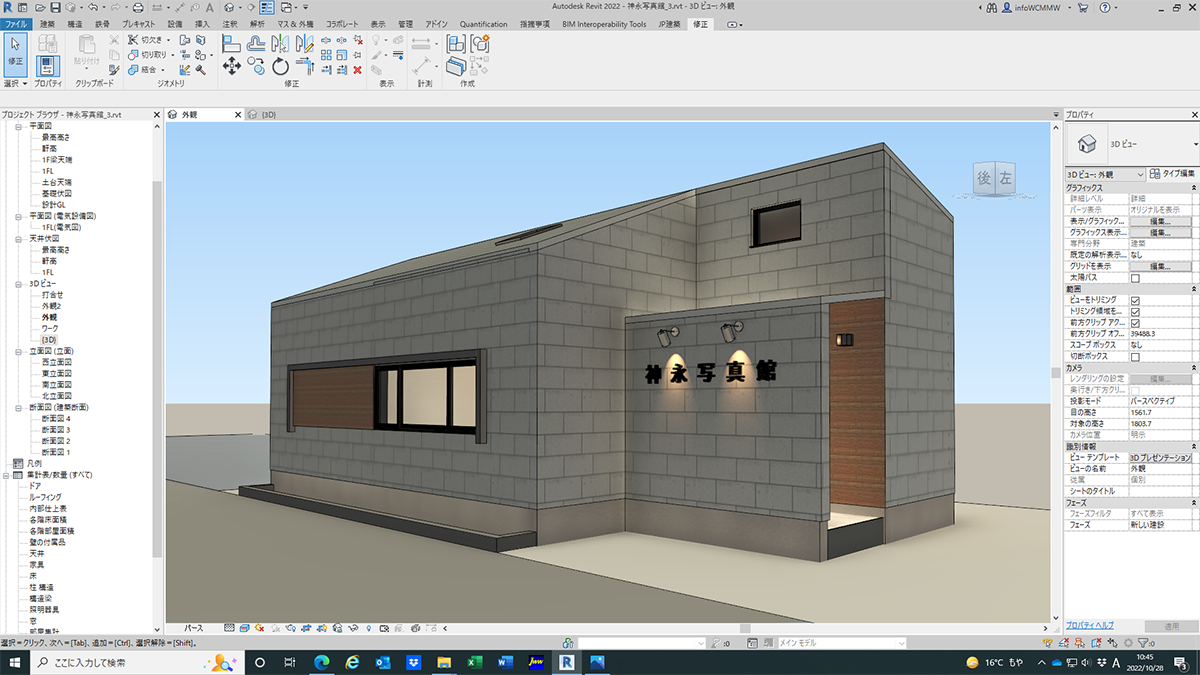
Task: Open the Revit app from Windows taskbar
Action: 566,662
